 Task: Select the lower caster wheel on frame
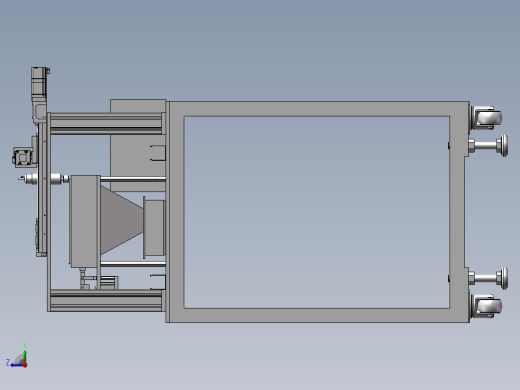pyautogui.click(x=487, y=306)
